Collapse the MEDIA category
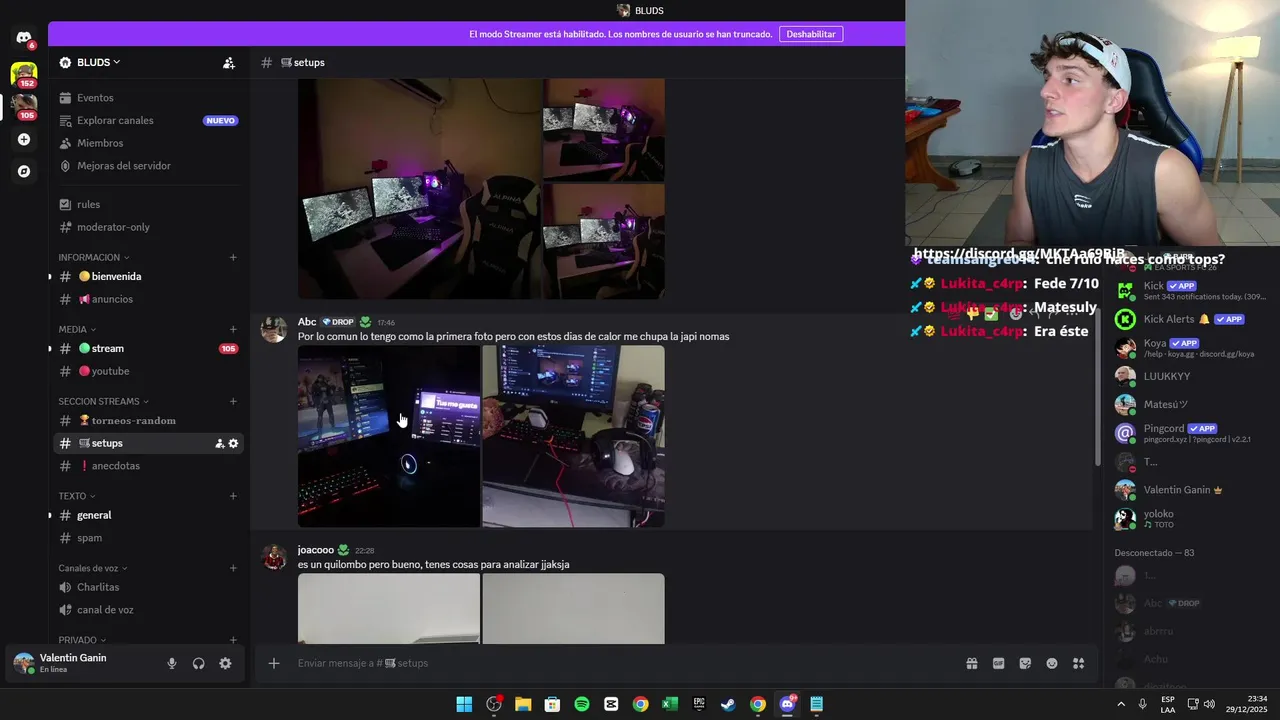Screen dimensions: 1280x720 pos(77,329)
